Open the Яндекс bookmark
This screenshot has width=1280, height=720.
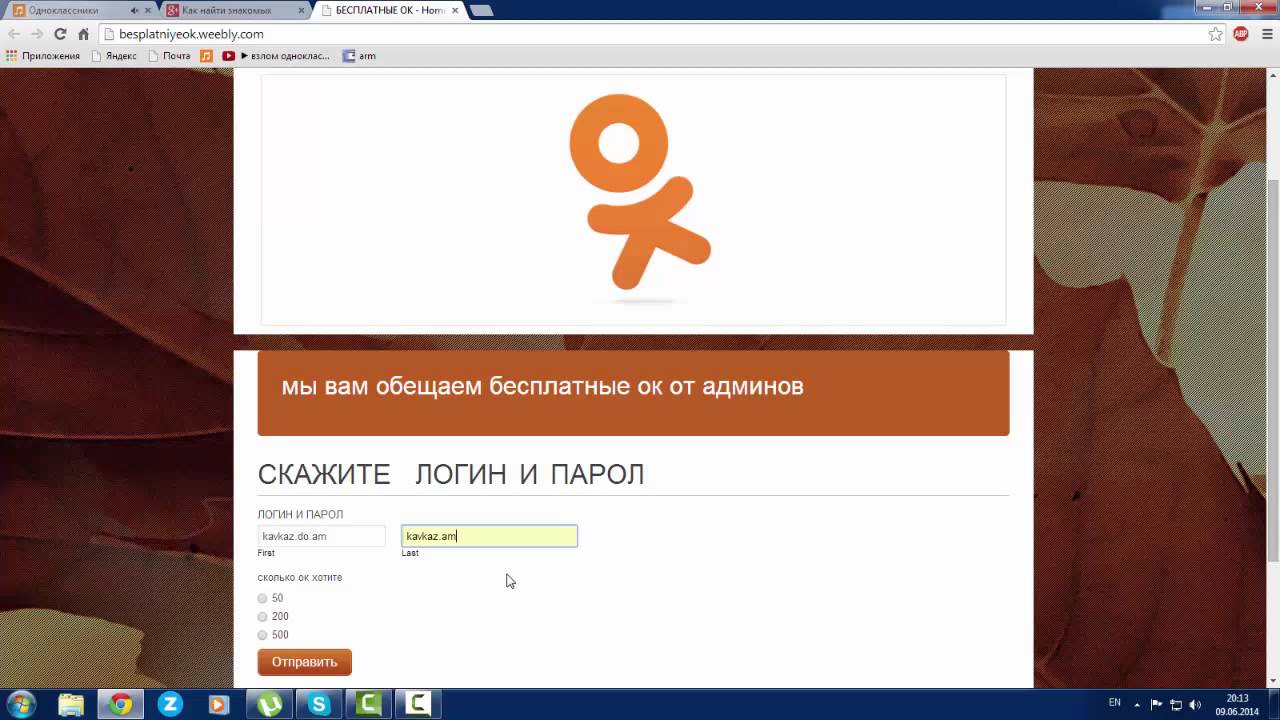click(x=114, y=56)
